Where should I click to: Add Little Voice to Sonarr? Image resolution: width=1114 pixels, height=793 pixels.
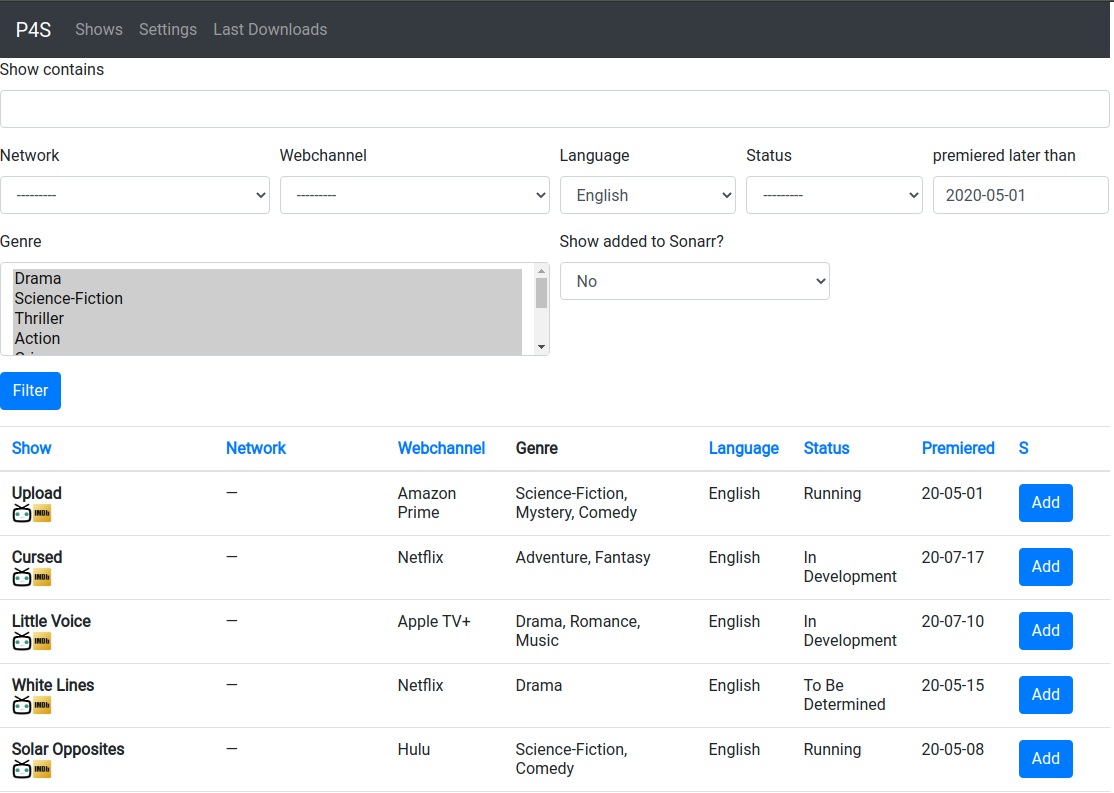[1046, 631]
